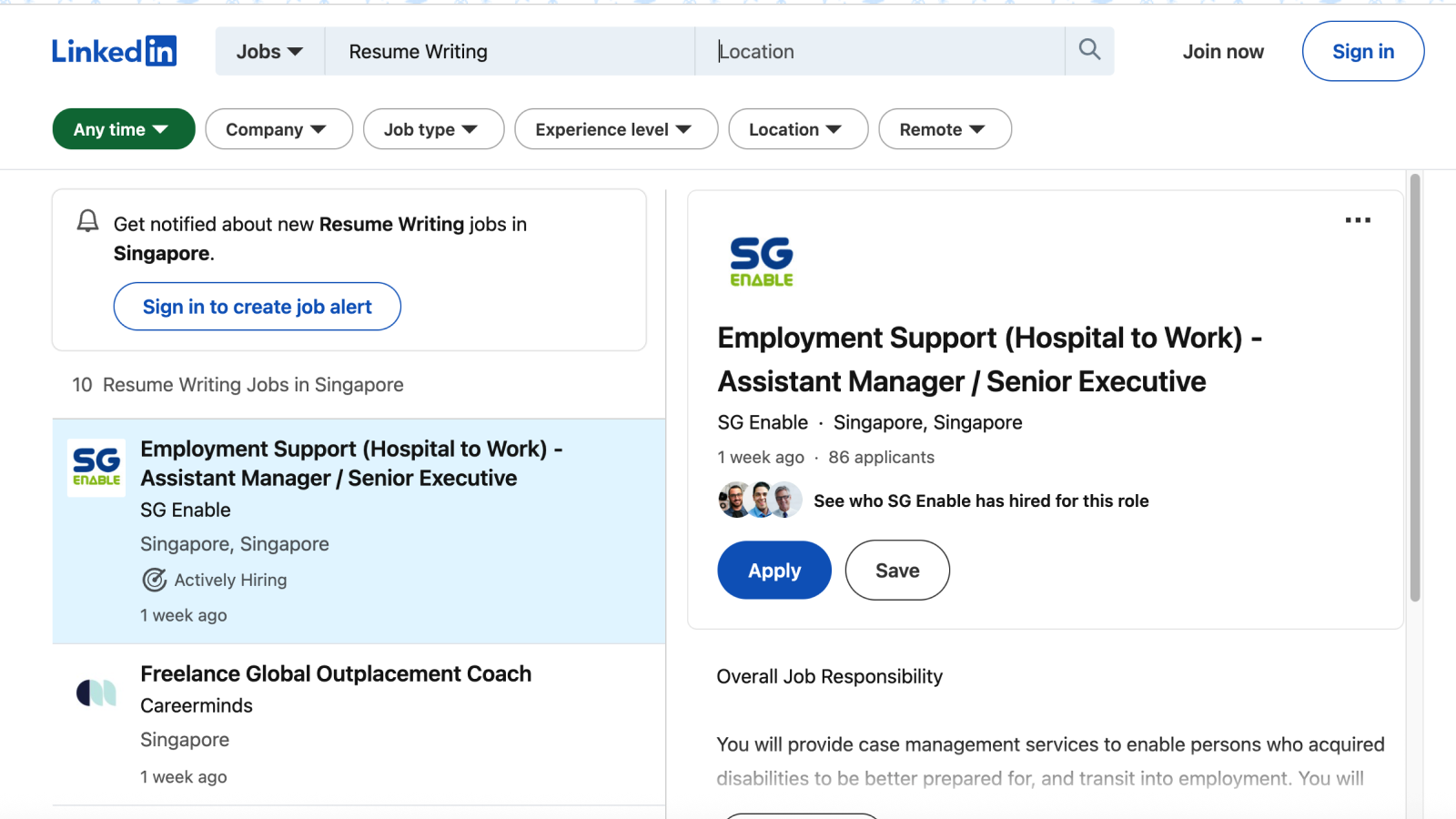Click the job alert bell icon
The height and width of the screenshot is (819, 1456).
click(87, 221)
